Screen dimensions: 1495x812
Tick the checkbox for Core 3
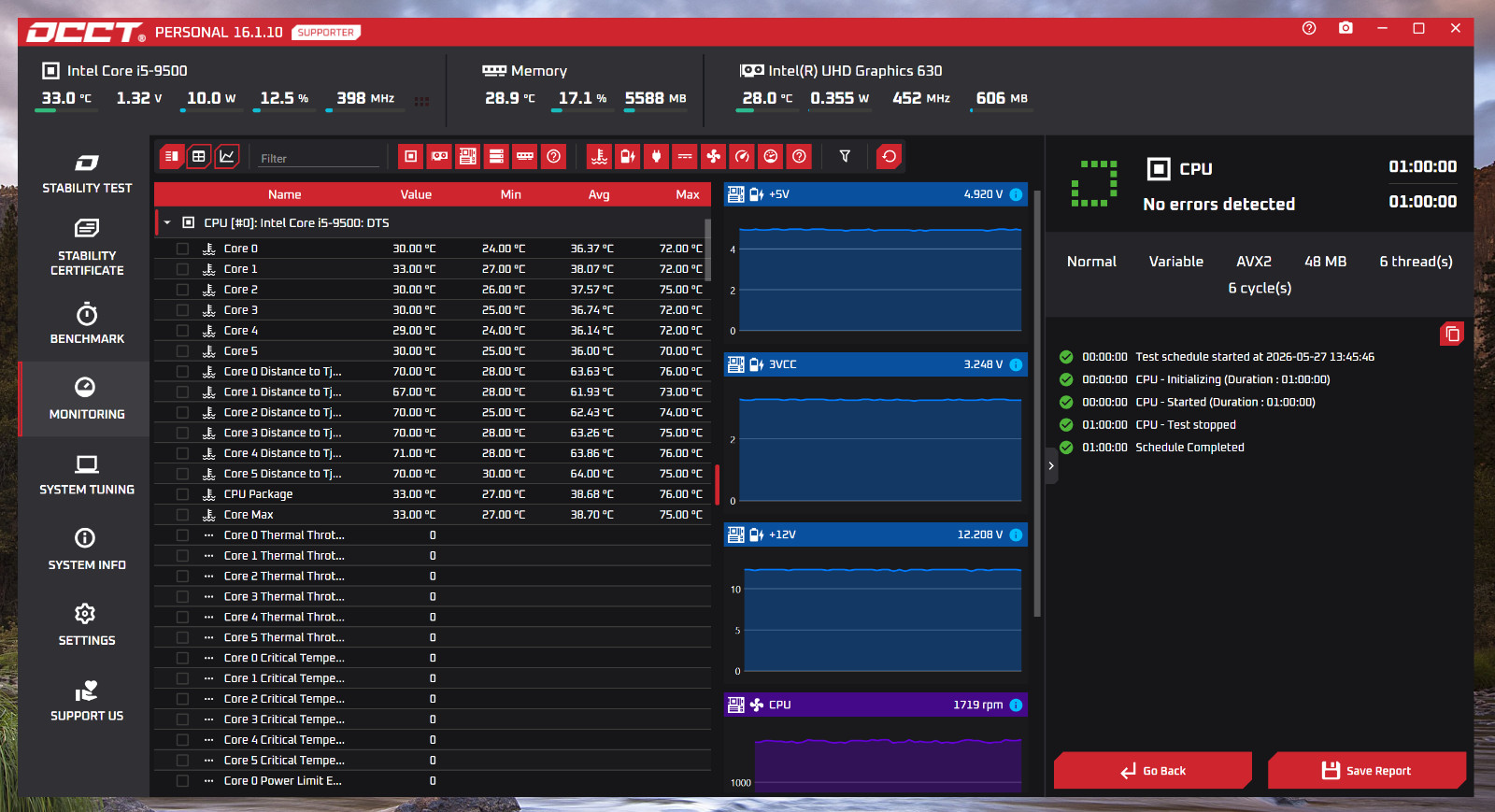pyautogui.click(x=182, y=310)
